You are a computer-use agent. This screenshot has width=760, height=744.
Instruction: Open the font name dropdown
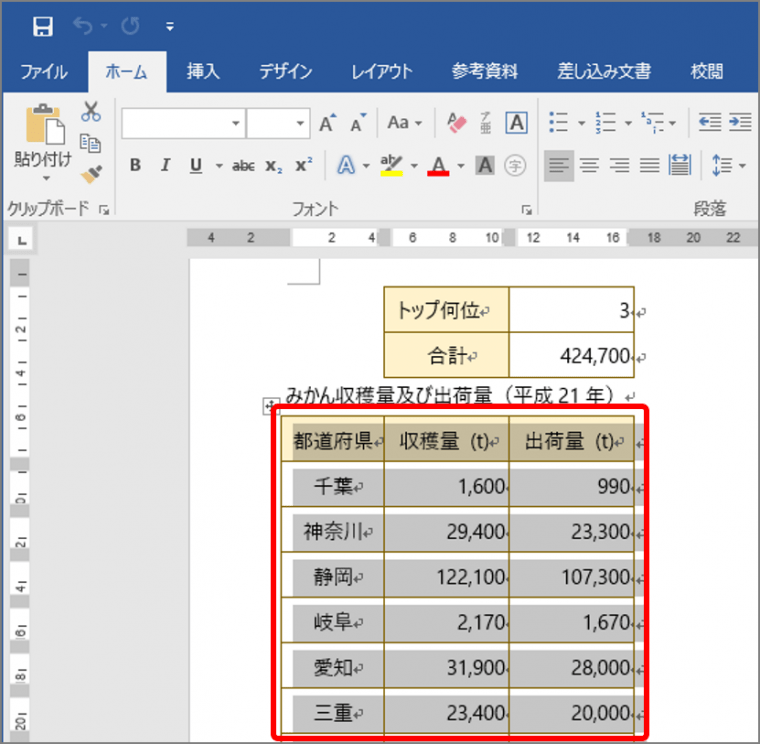[236, 123]
